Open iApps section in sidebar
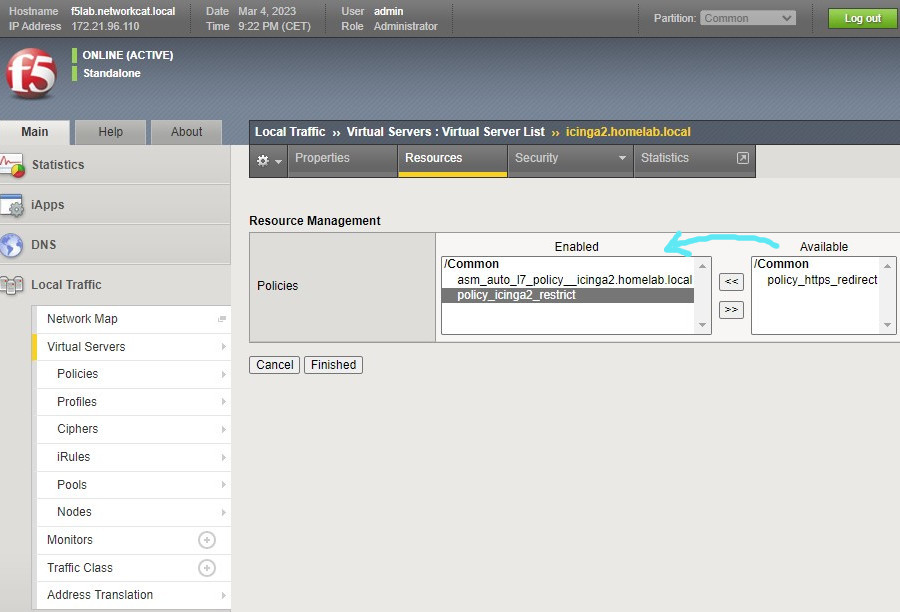This screenshot has height=612, width=900. coord(115,205)
